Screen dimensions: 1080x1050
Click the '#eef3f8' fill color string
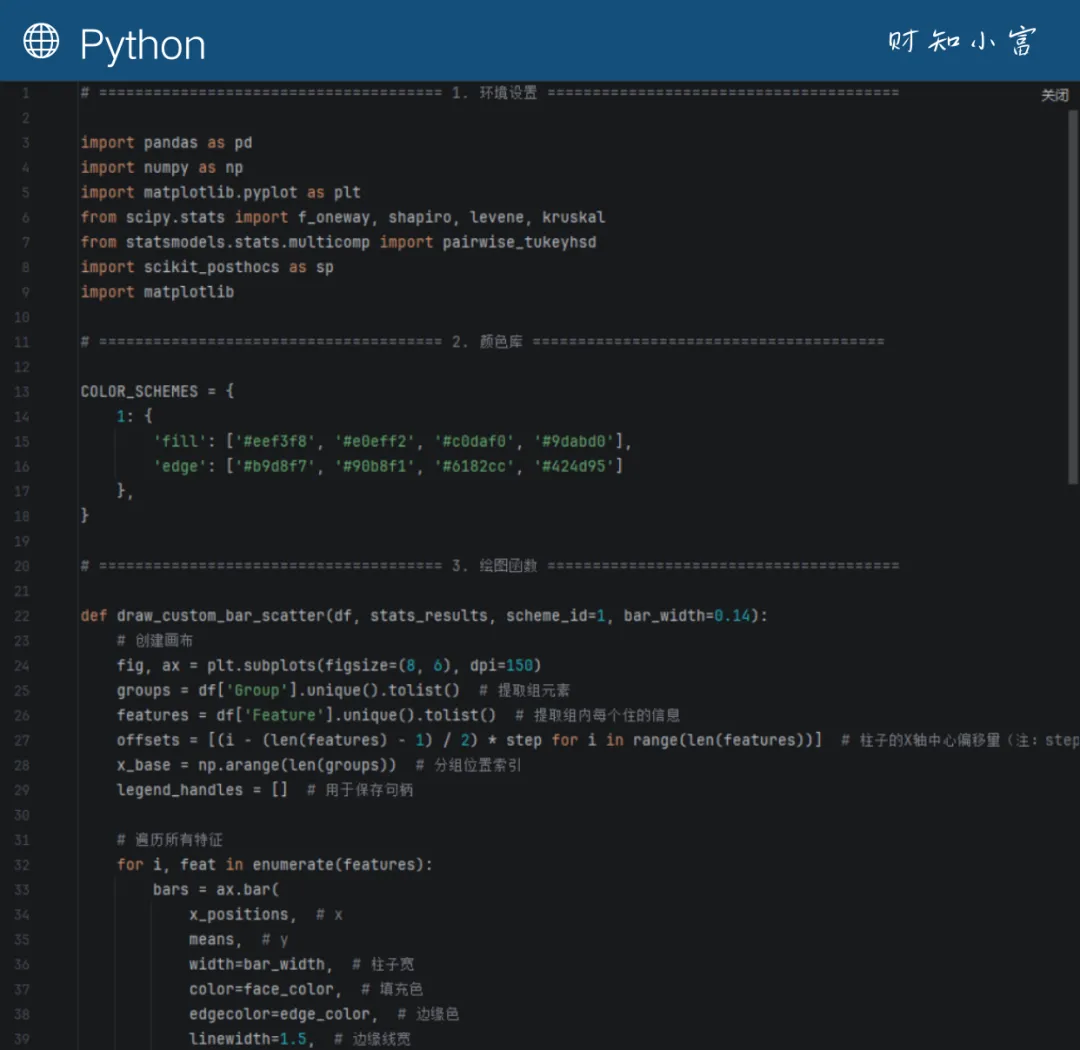[275, 441]
